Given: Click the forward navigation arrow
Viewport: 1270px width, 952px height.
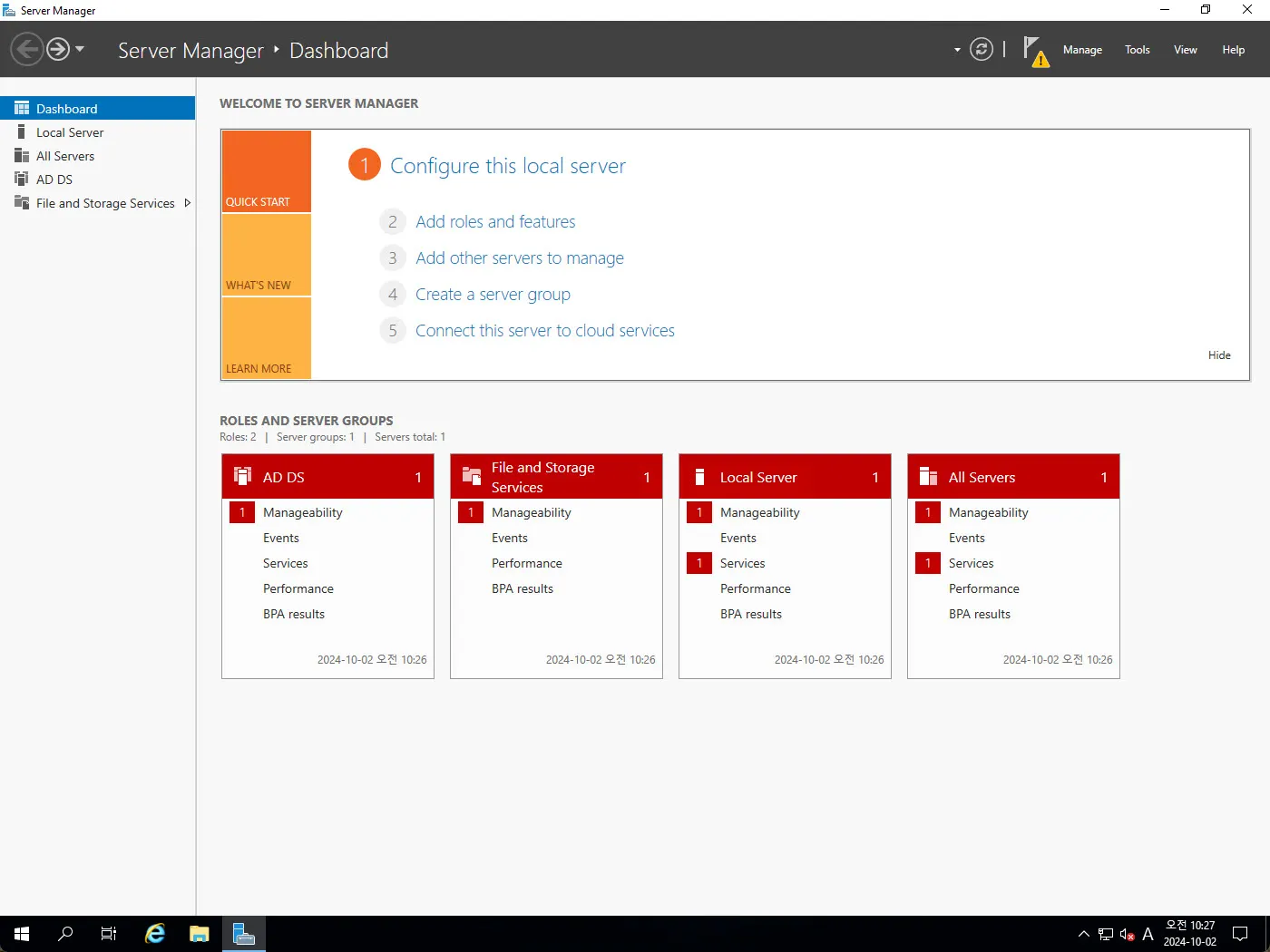Looking at the screenshot, I should 58,49.
